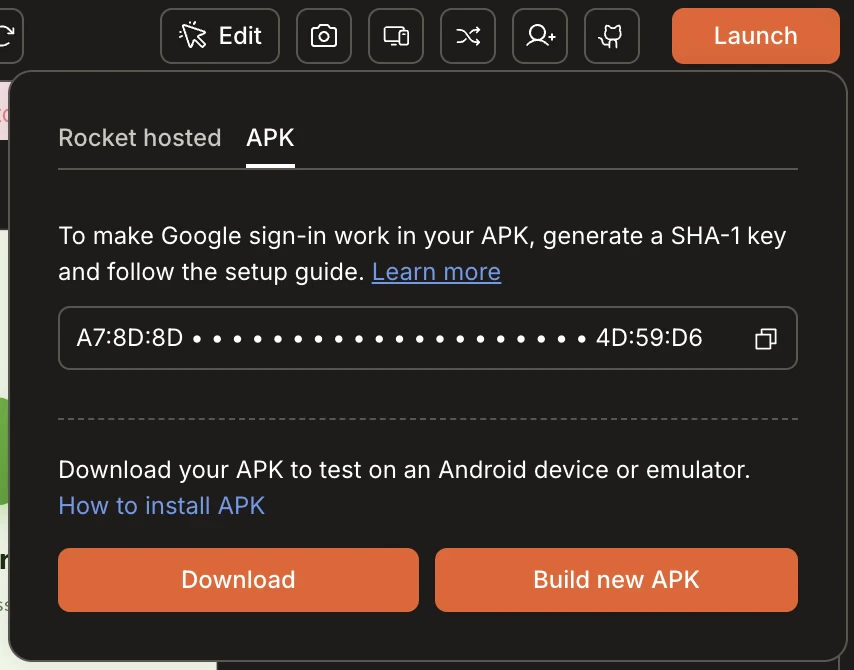Select the Edit cursor tool in the toolbar
854x670 pixels.
[219, 35]
